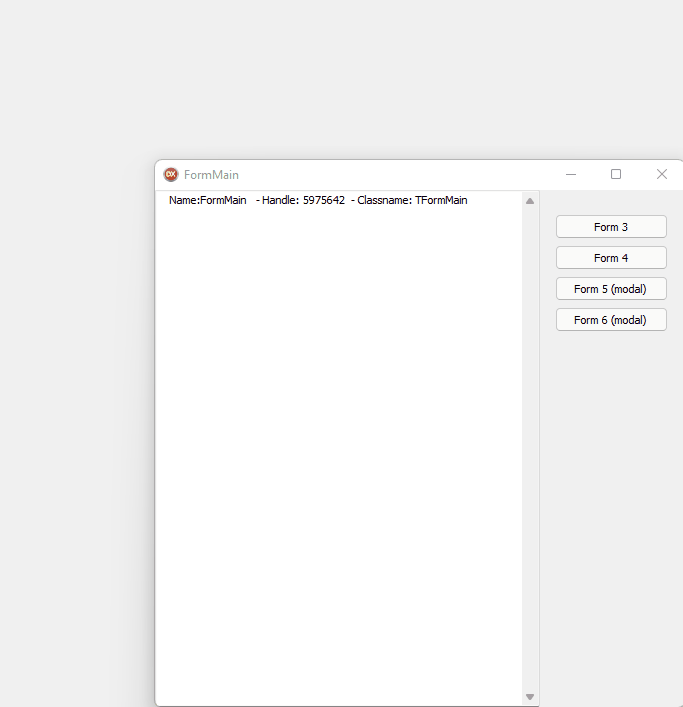This screenshot has width=683, height=707.
Task: Click the FormMain title text
Action: click(211, 175)
